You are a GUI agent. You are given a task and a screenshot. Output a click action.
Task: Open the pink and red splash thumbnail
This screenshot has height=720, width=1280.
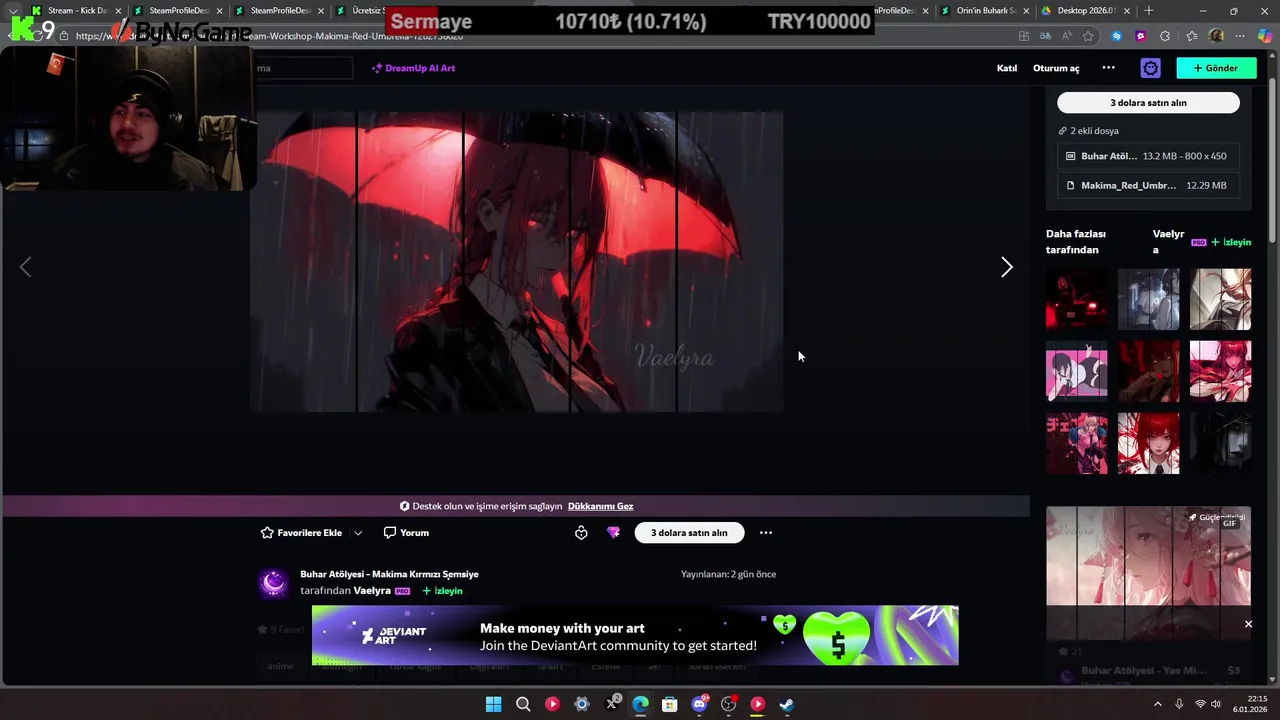[1220, 371]
